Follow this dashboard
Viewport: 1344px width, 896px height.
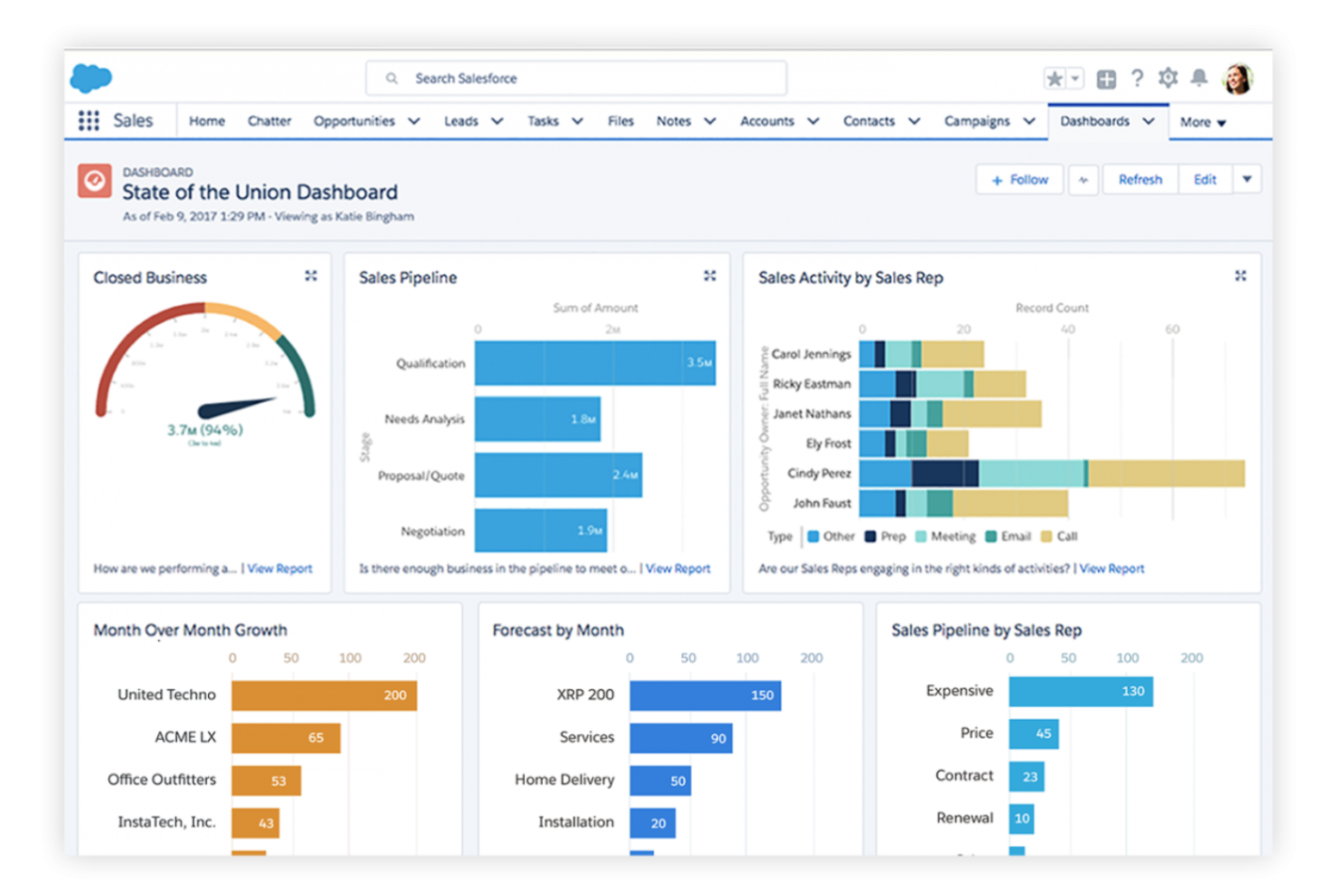(x=1020, y=180)
